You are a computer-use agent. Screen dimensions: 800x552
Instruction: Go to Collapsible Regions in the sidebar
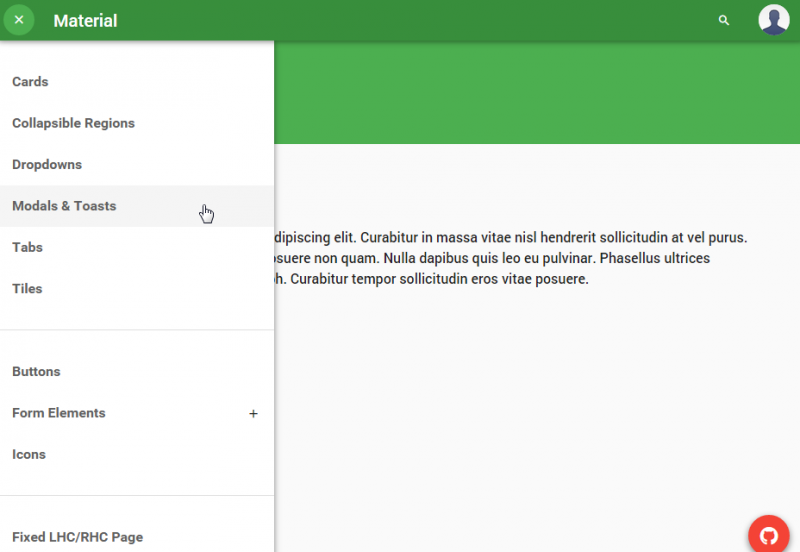73,123
